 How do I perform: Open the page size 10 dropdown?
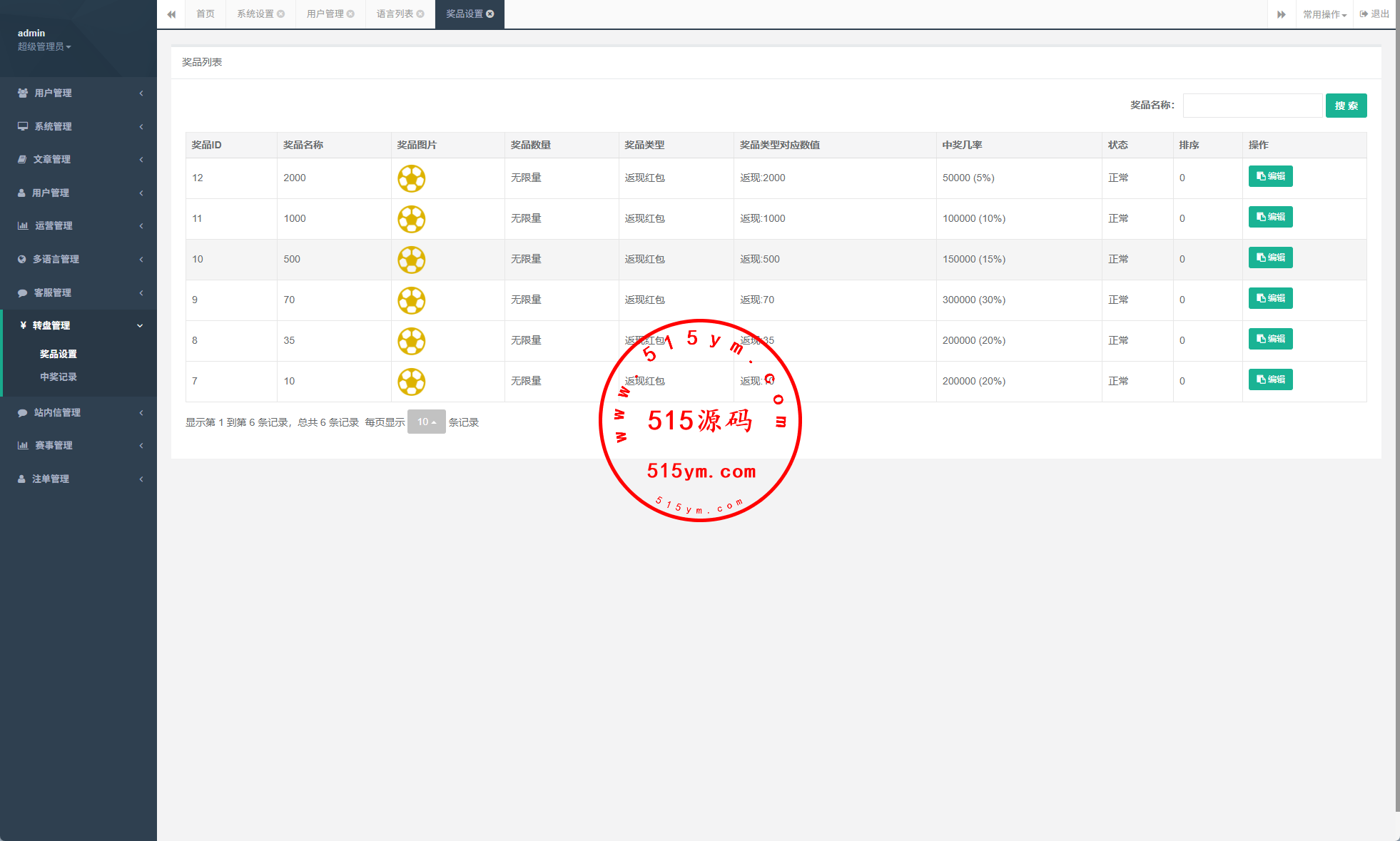426,422
